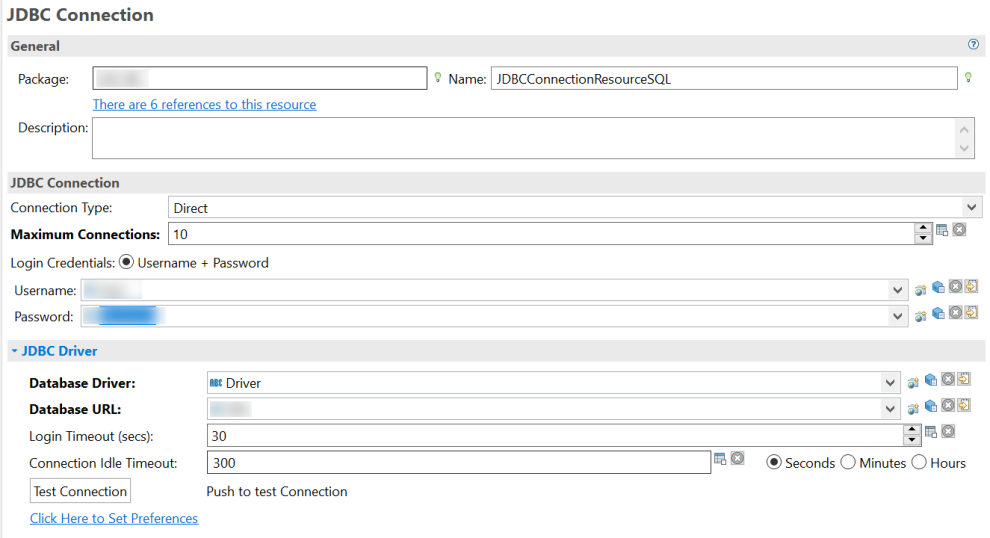
Task: Click the yellow arrow icon on Database URL row
Action: point(964,405)
